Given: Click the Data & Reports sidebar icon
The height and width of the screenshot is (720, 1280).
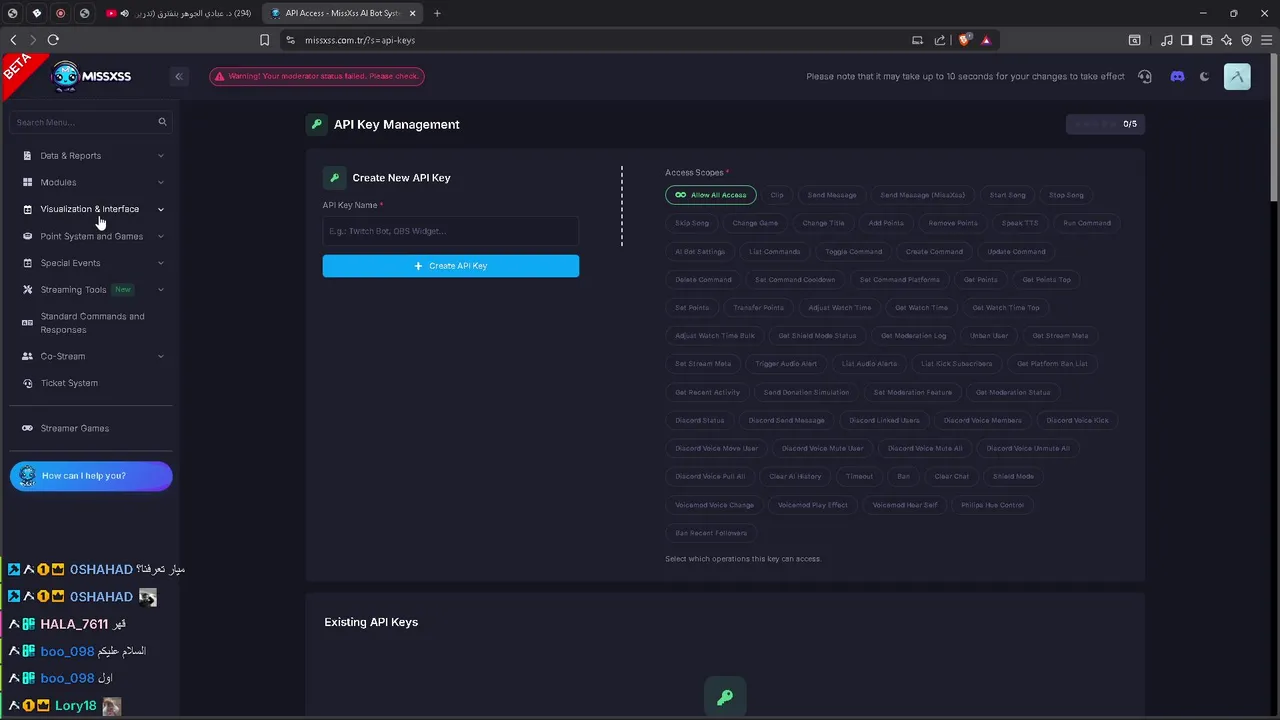Looking at the screenshot, I should click(x=27, y=156).
